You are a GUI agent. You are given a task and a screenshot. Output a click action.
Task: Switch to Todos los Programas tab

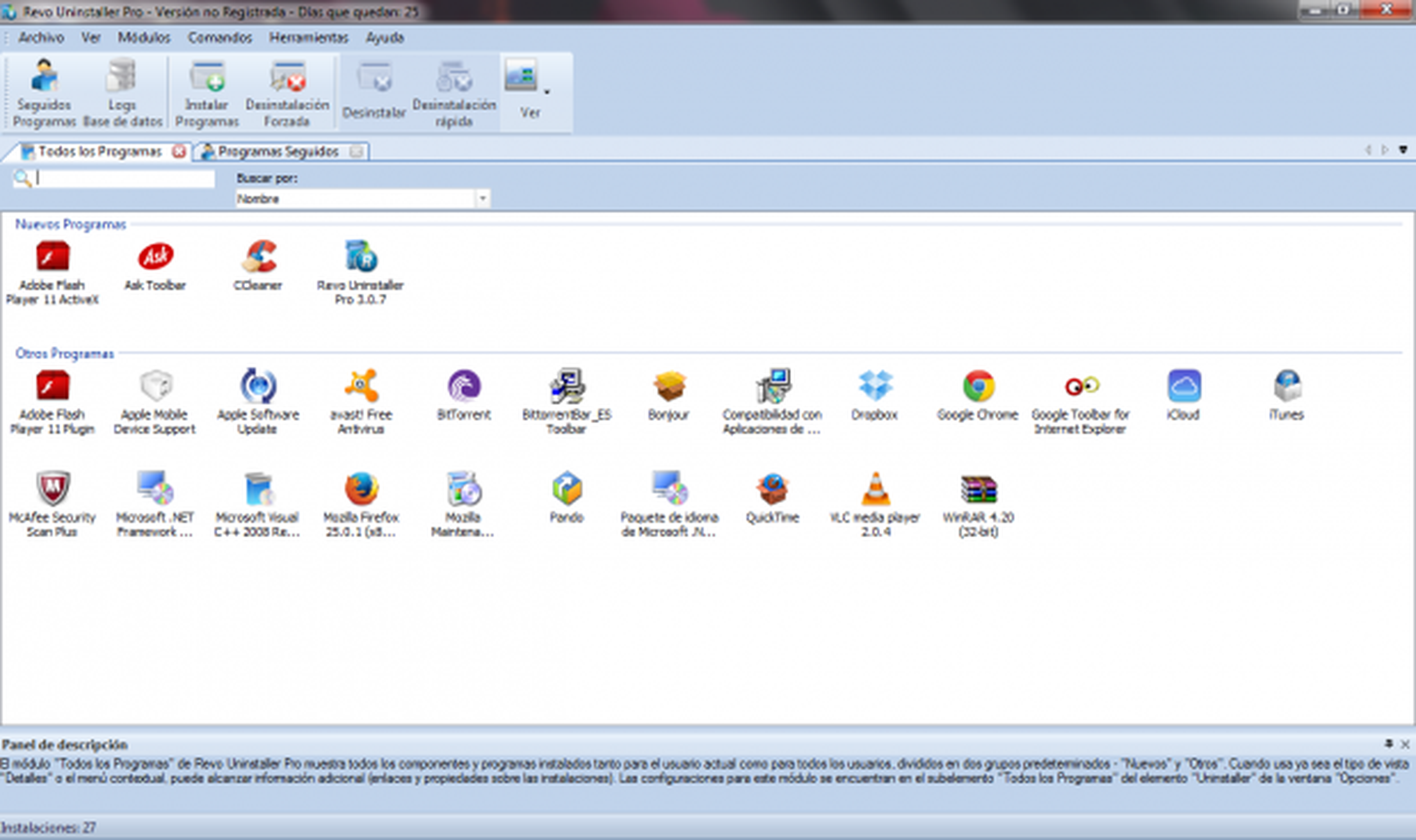coord(100,152)
